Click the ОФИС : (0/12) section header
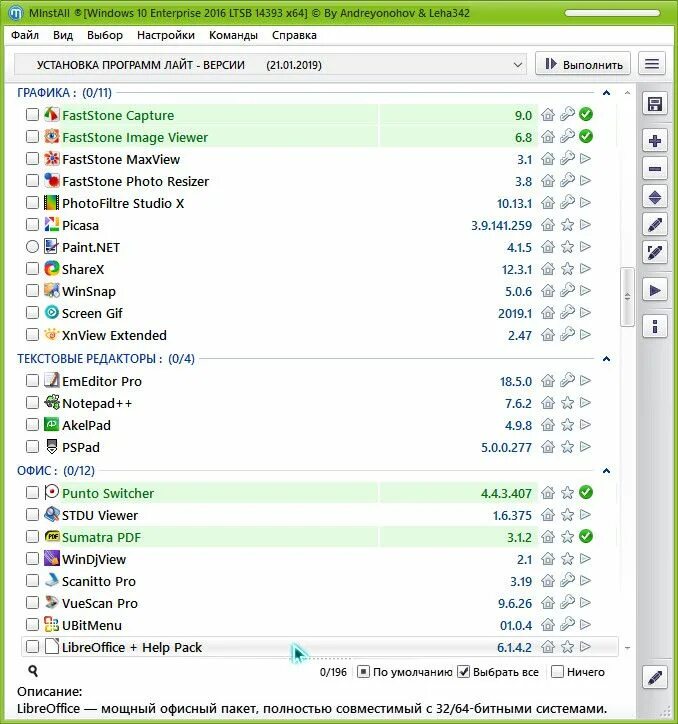678x724 pixels. pos(56,471)
